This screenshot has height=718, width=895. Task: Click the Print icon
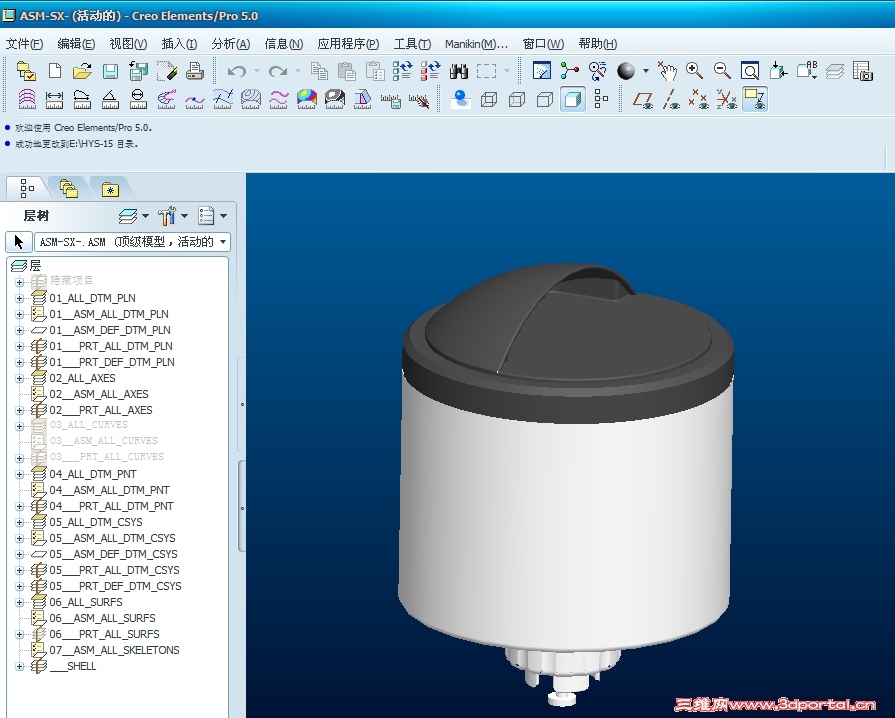195,71
